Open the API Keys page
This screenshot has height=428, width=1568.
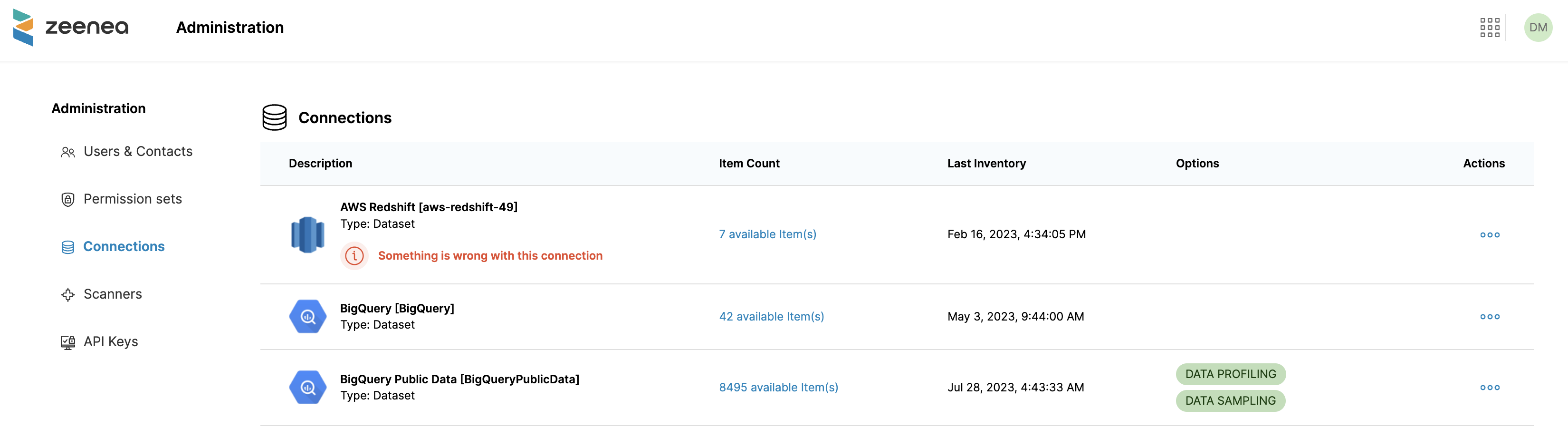point(110,341)
